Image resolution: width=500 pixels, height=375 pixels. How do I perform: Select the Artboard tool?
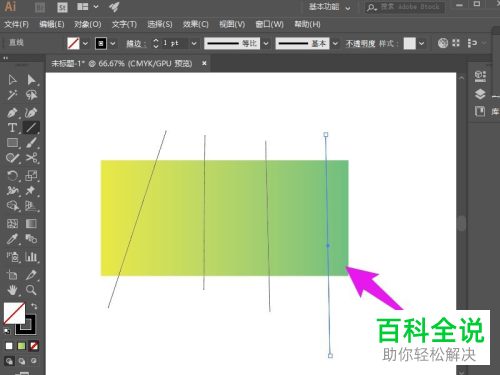coord(12,275)
